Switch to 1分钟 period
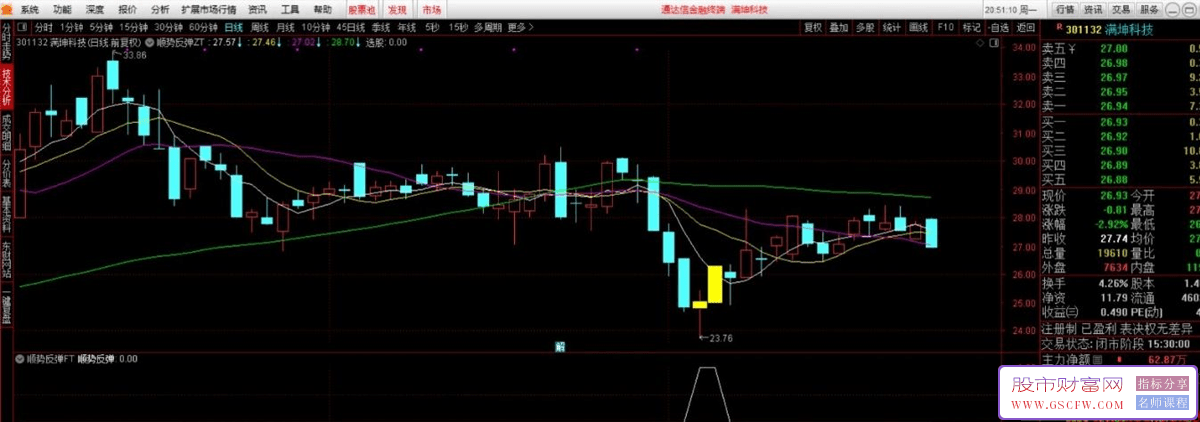Screen dimensions: 1200x422 tap(71, 27)
